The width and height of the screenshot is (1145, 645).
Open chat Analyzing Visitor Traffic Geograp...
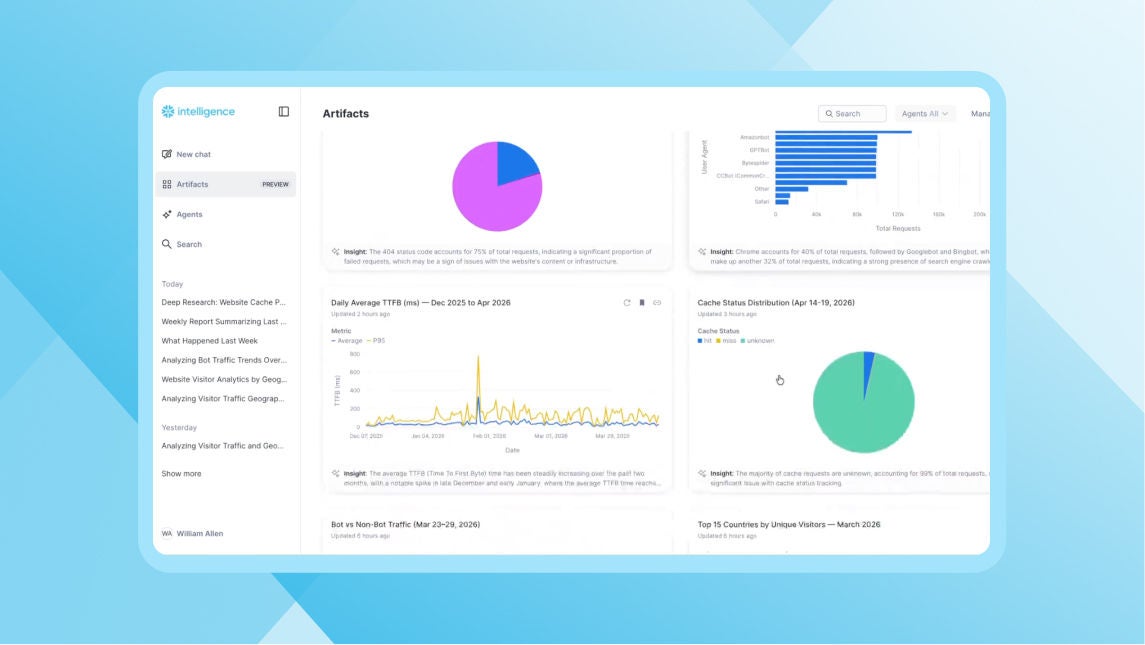point(223,399)
